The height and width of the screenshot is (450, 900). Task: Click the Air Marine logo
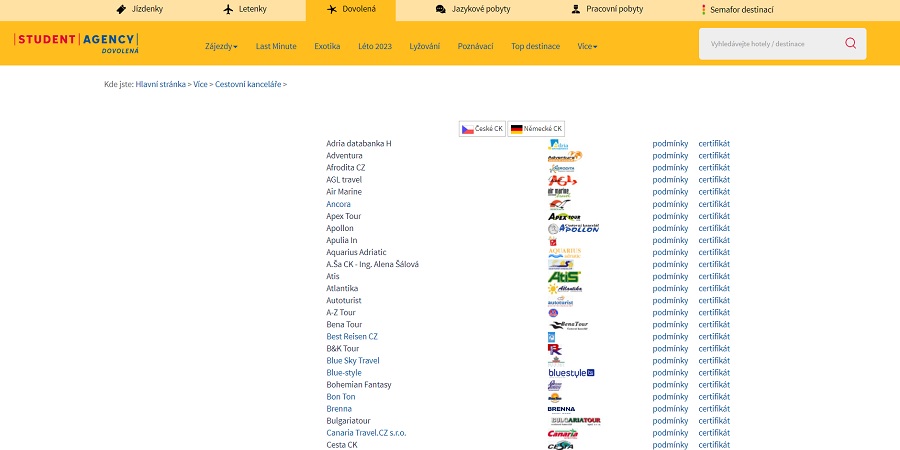coord(559,192)
